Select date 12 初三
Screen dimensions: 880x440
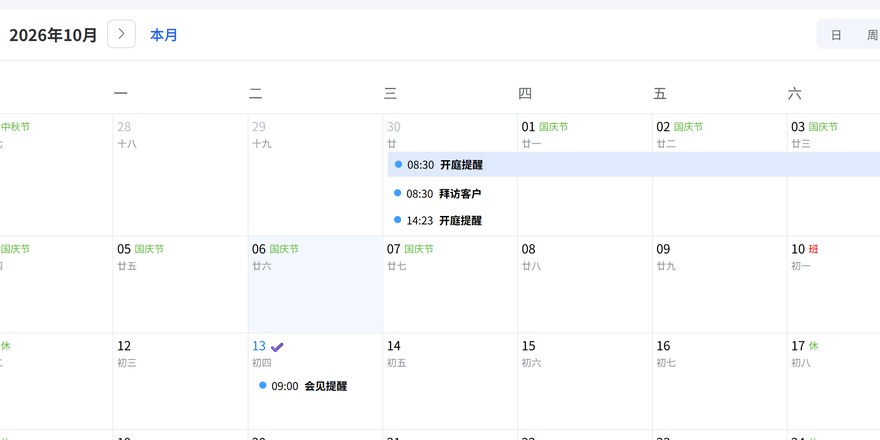pyautogui.click(x=180, y=382)
